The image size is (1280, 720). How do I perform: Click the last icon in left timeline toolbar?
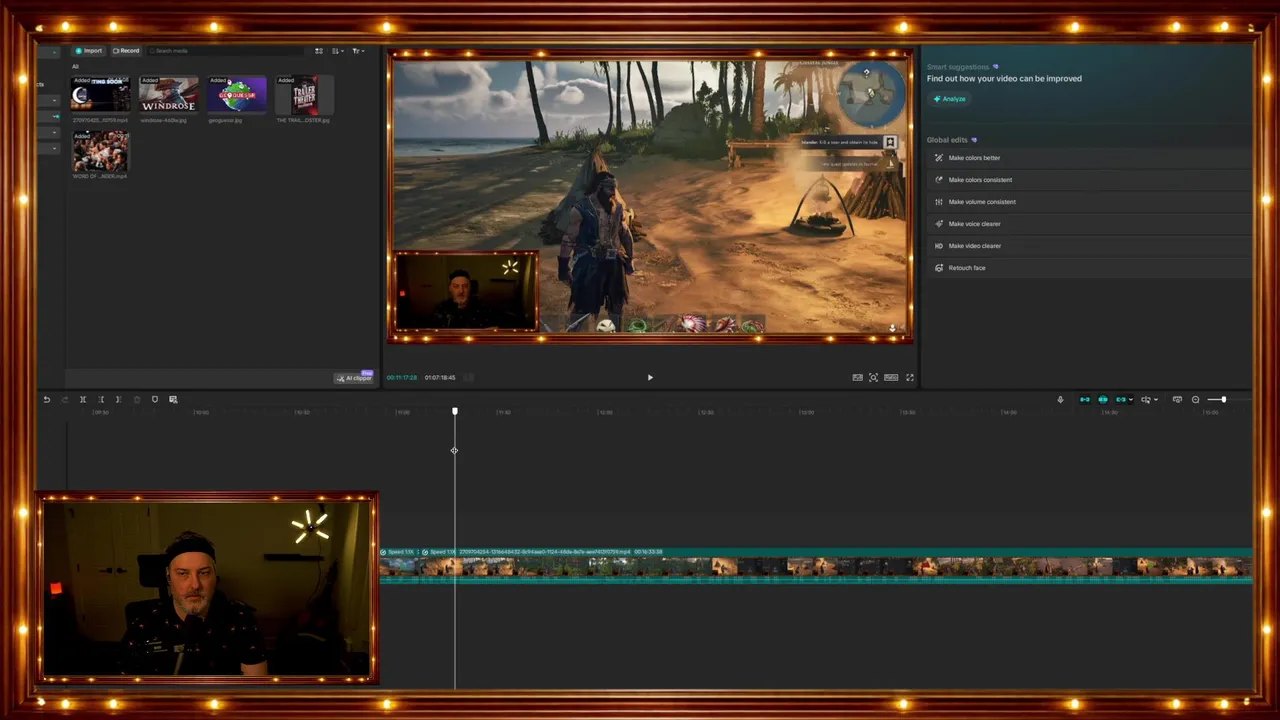pos(173,400)
